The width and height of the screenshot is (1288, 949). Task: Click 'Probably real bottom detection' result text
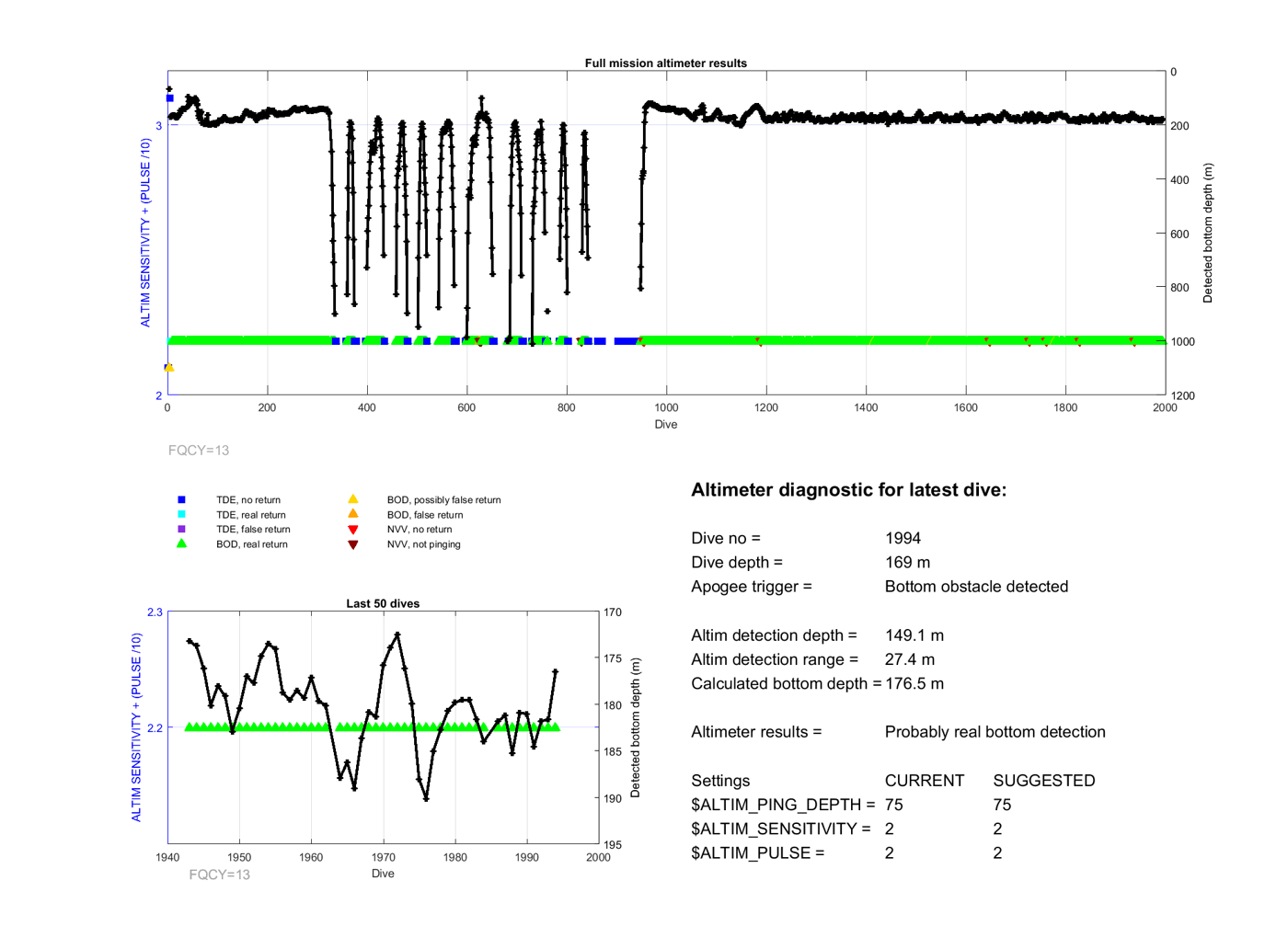995,732
